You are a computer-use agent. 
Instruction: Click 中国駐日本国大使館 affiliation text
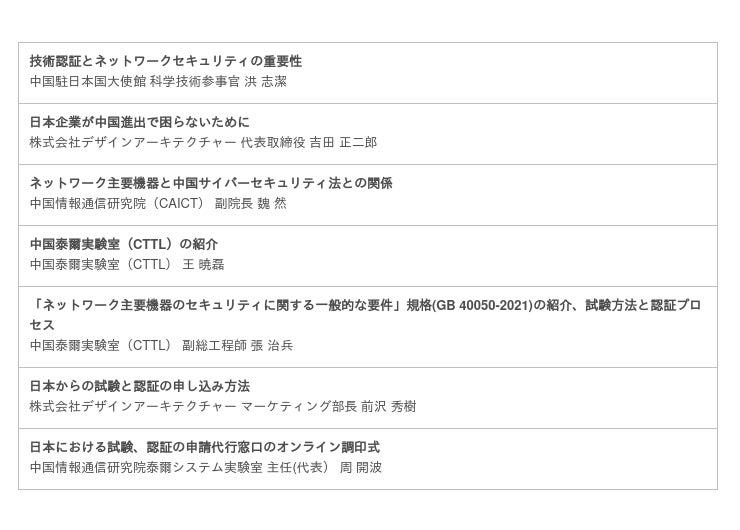click(x=87, y=82)
